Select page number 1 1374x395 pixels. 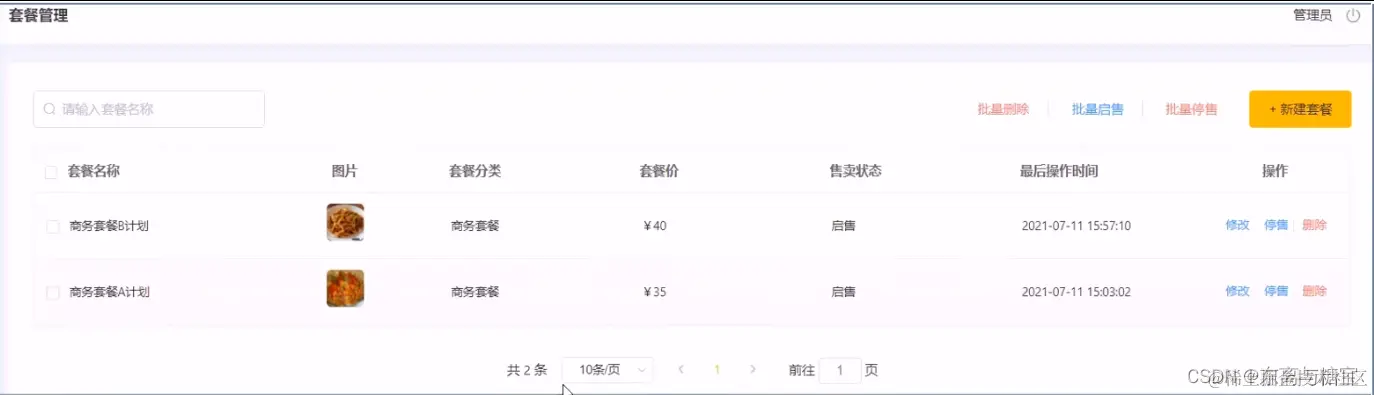click(x=717, y=370)
